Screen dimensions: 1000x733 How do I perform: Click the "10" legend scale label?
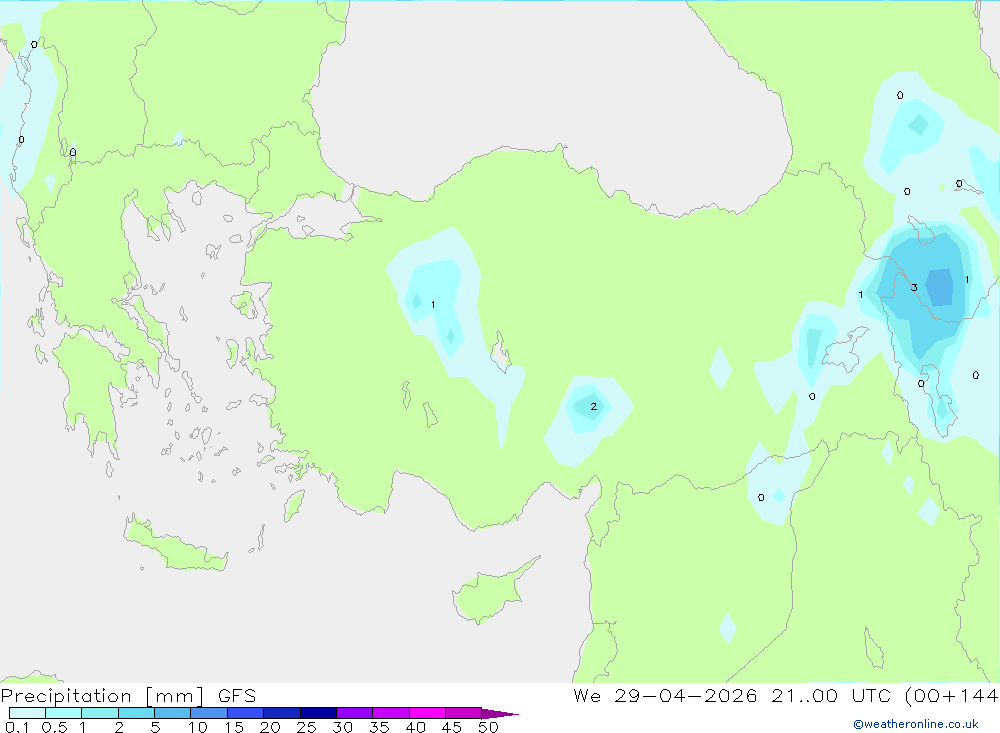198,727
